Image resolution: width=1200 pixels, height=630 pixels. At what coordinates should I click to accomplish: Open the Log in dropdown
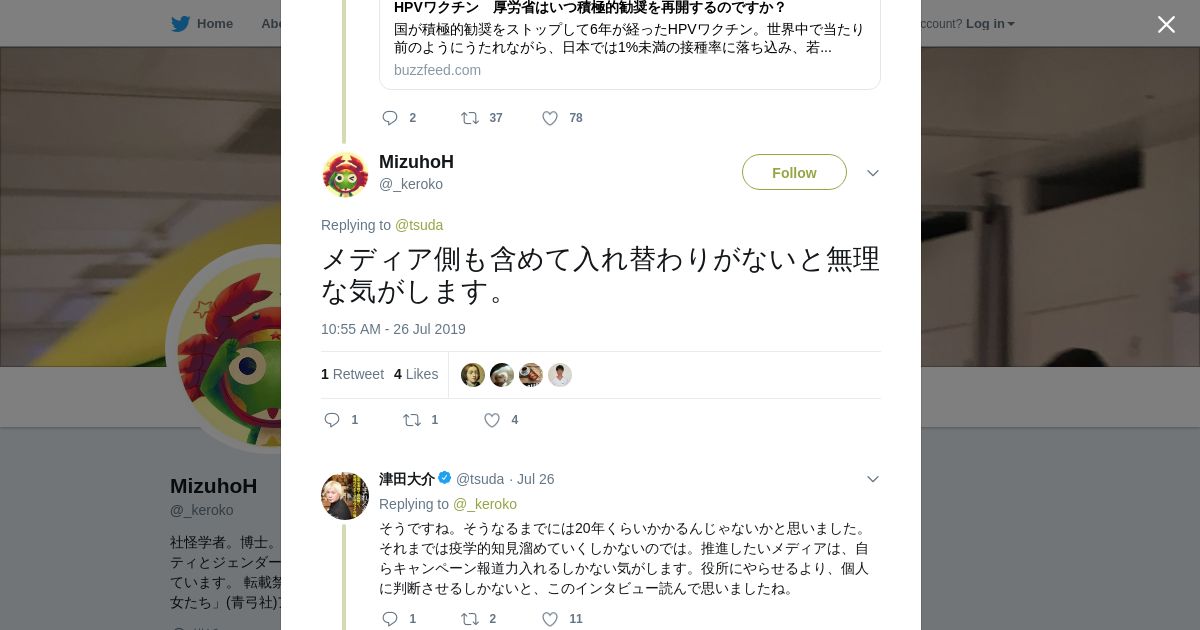tap(990, 23)
